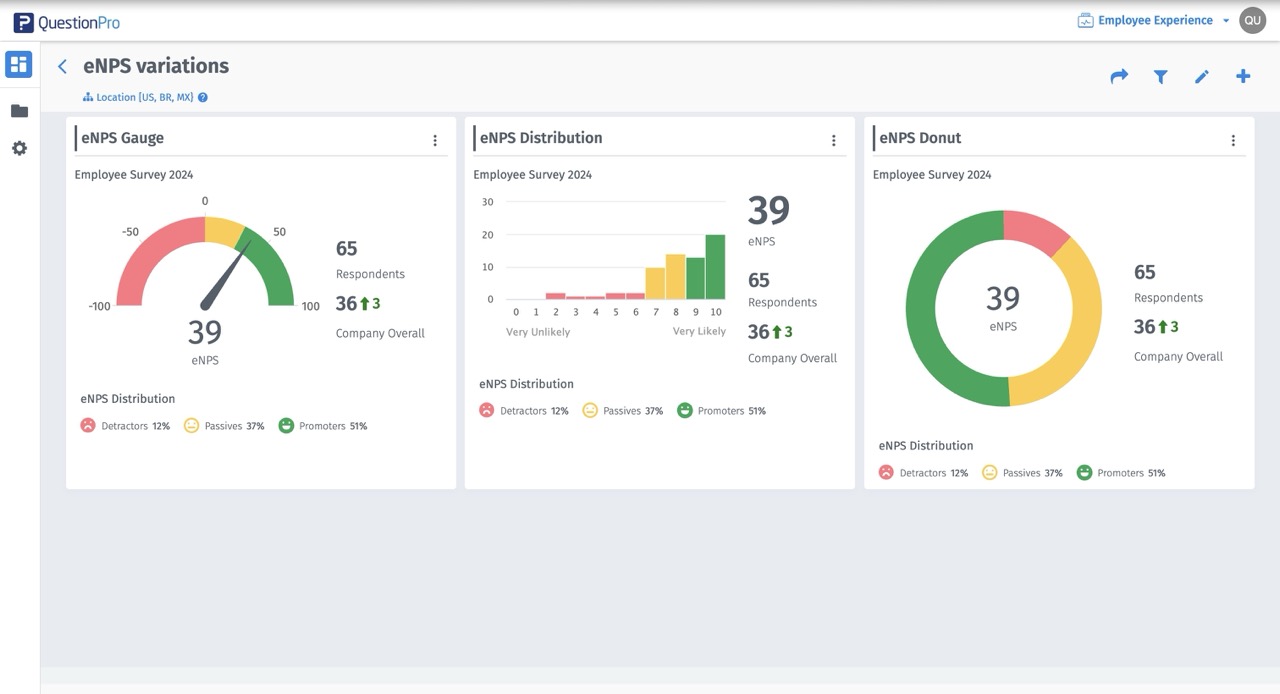The width and height of the screenshot is (1280, 694).
Task: Open the dashboards grid icon in sidebar
Action: (x=19, y=65)
